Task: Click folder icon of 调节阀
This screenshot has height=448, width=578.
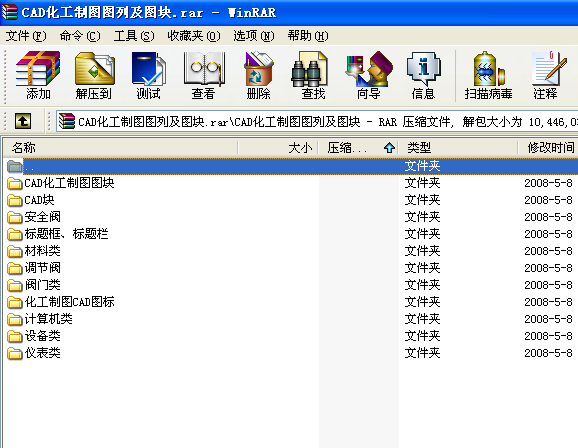Action: (x=15, y=268)
